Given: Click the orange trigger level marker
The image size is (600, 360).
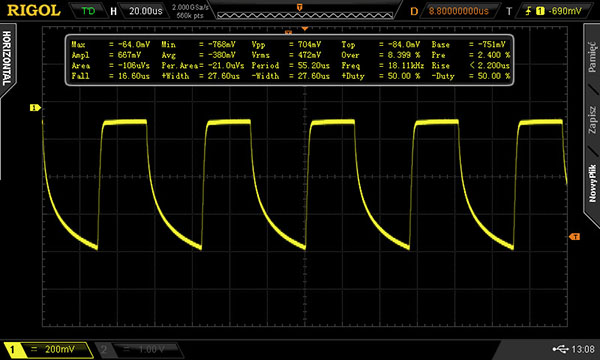Looking at the screenshot, I should coord(574,237).
